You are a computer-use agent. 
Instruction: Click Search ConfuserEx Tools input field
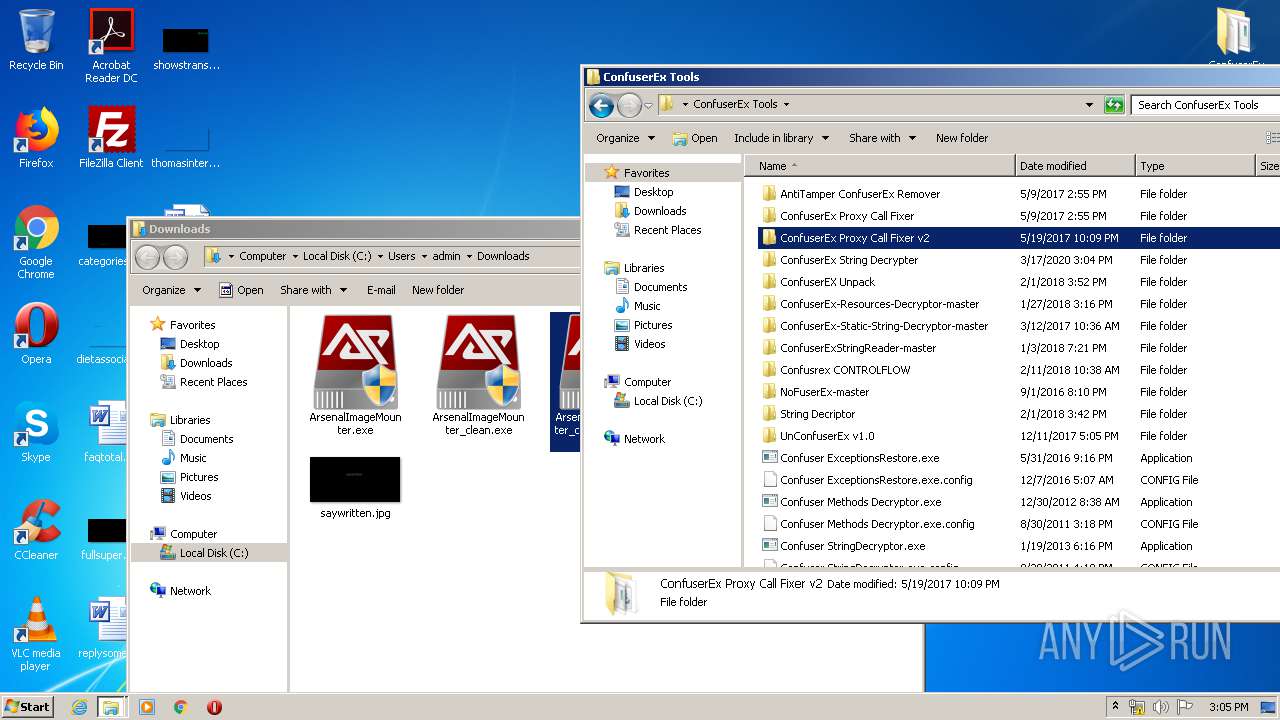click(1206, 105)
